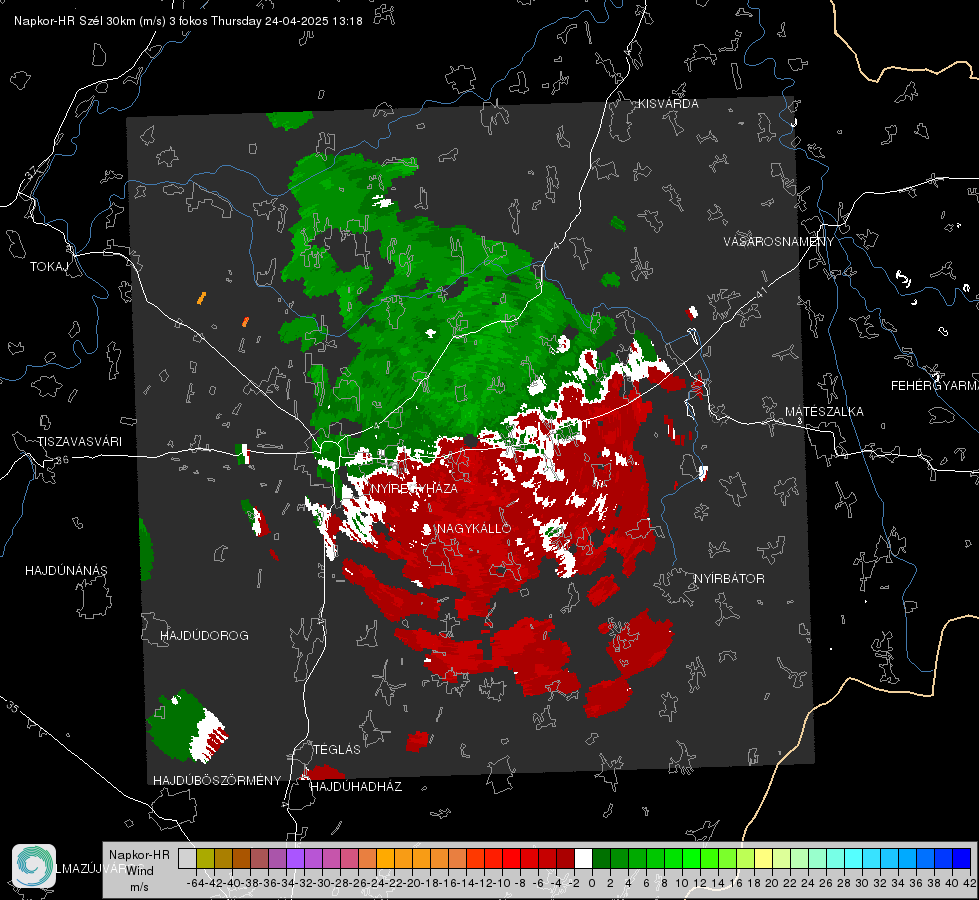
Task: Click road number 41 near Vásárosnamény
Action: [x=761, y=292]
